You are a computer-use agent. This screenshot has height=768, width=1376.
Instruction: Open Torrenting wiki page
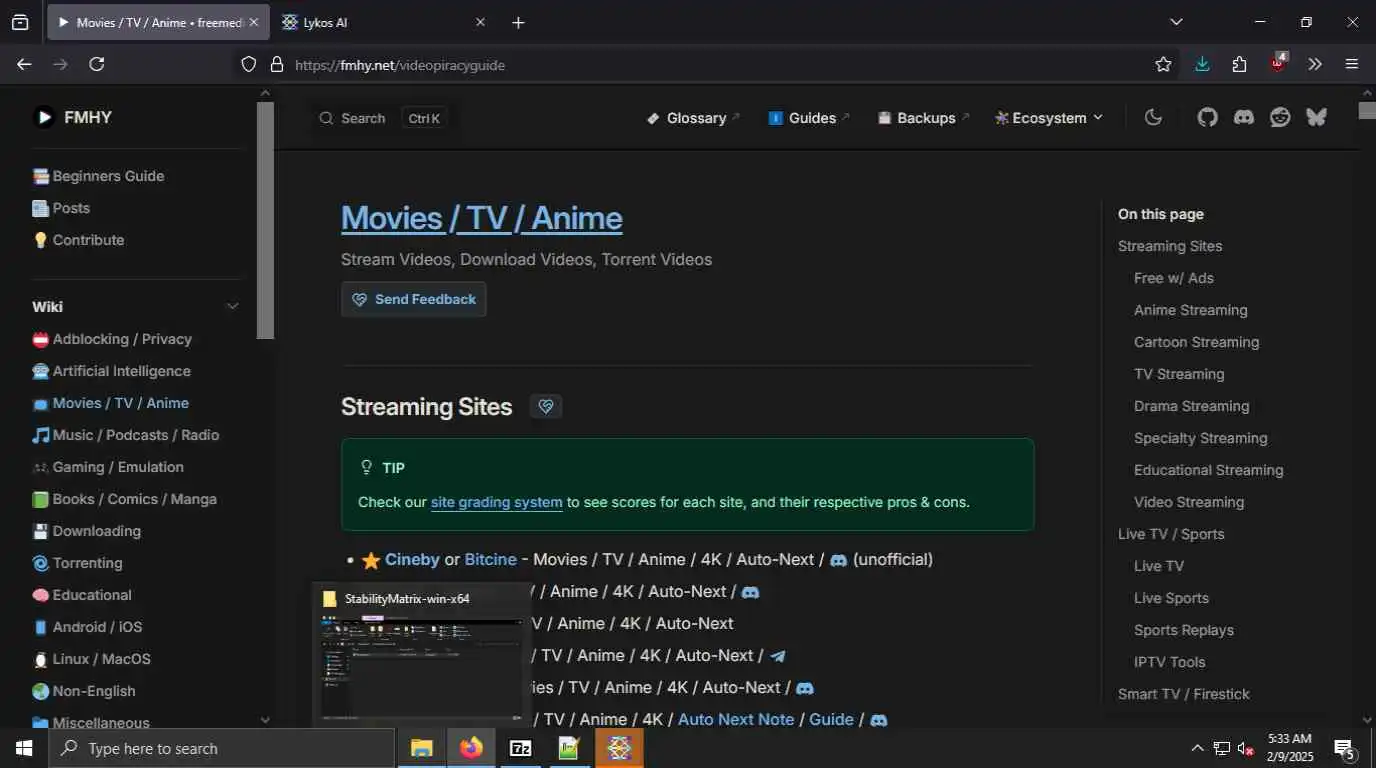(x=77, y=563)
